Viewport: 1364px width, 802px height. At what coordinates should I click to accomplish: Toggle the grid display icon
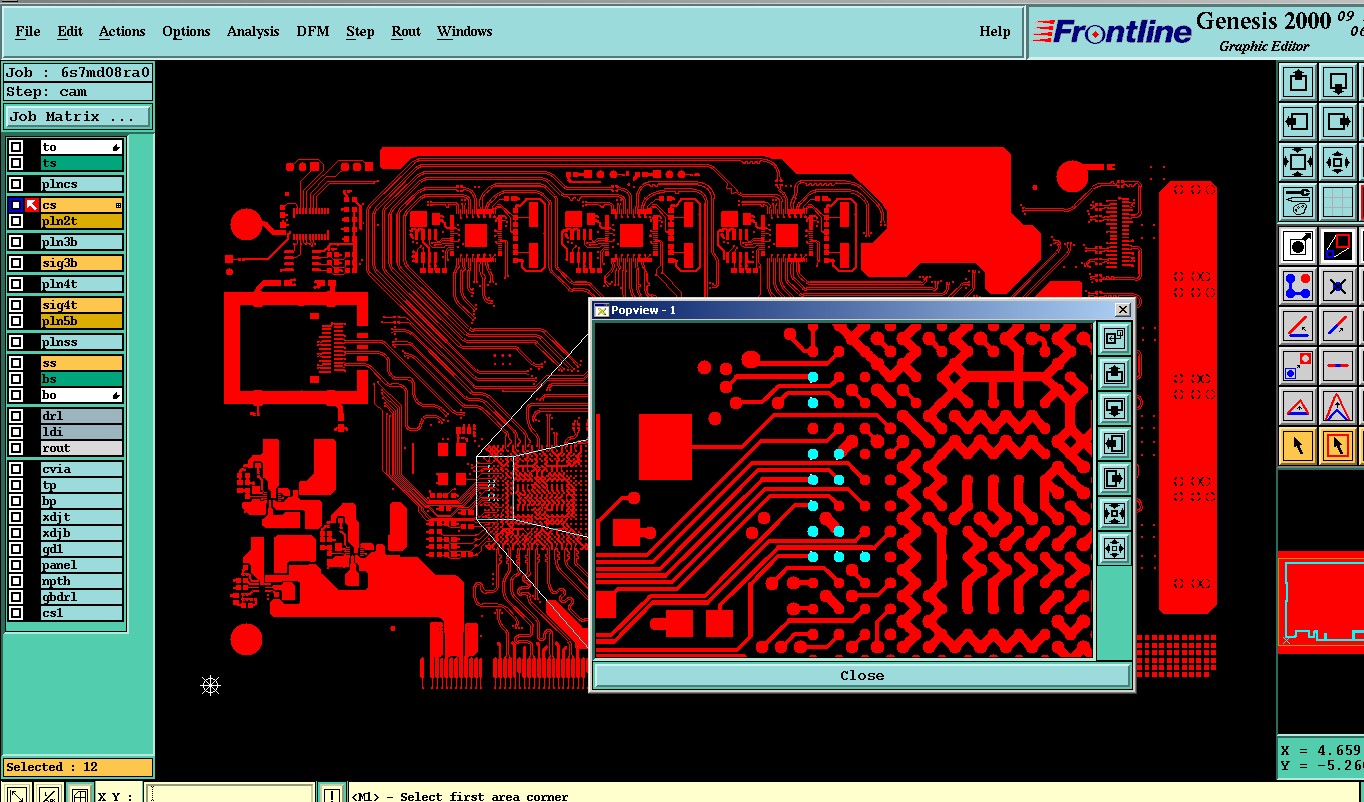[x=1338, y=201]
